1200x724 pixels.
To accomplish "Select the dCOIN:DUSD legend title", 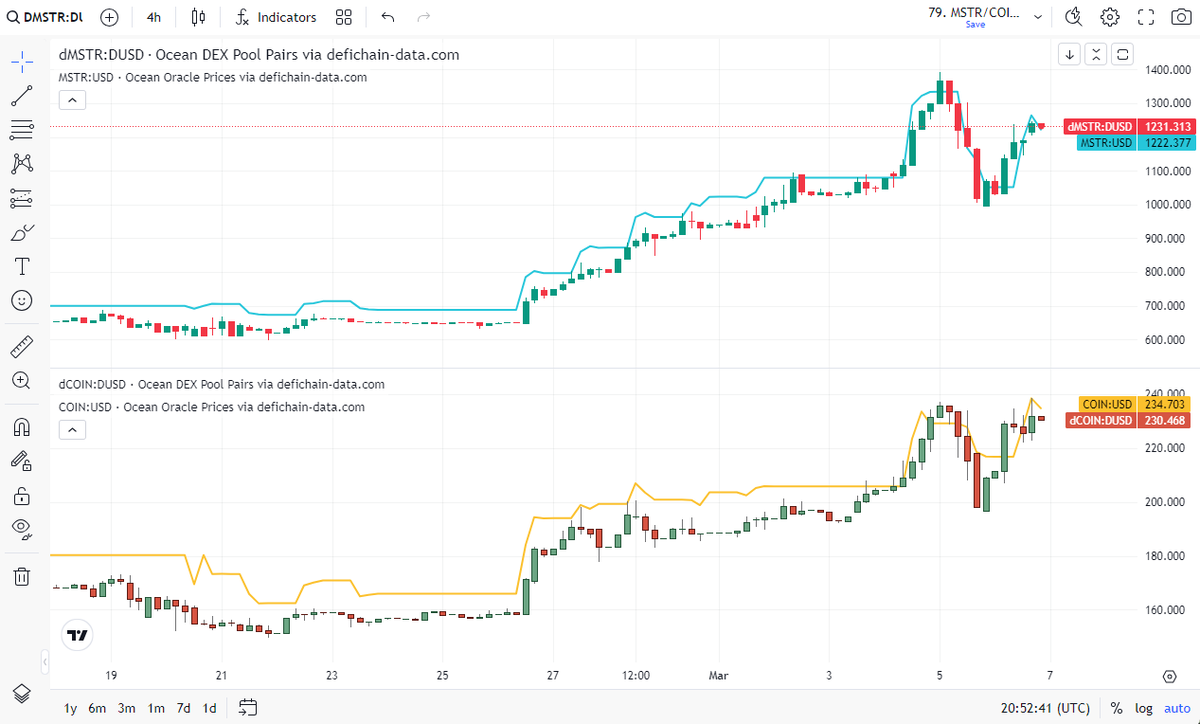I will point(222,384).
